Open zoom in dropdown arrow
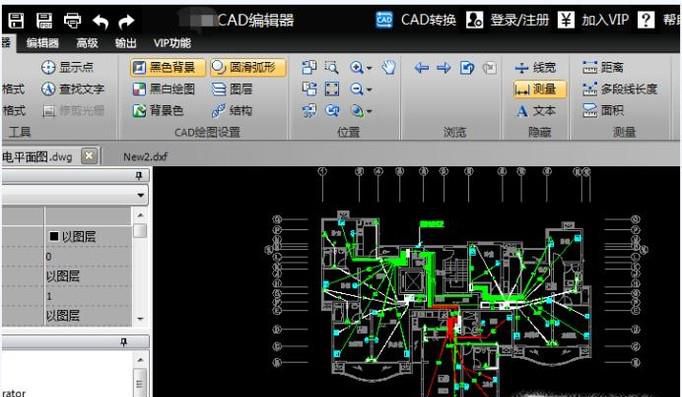 369,68
